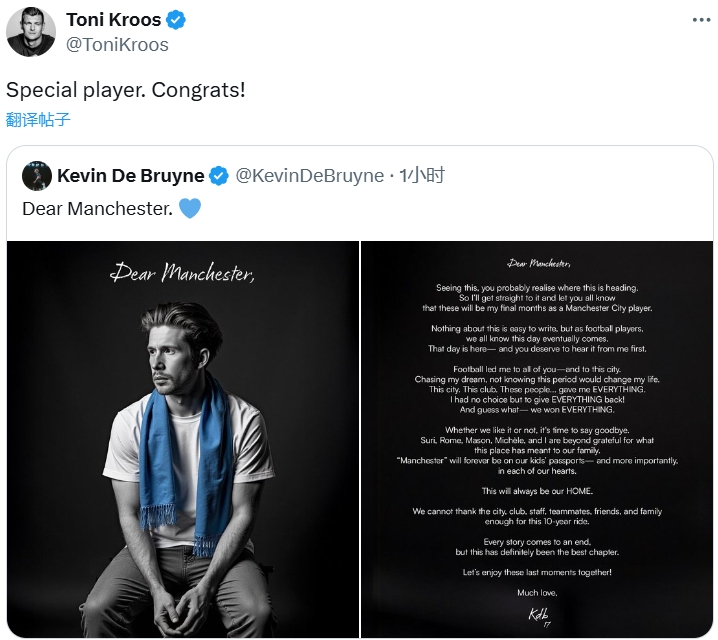Click the blue heart emoji
This screenshot has height=640, width=718.
pos(190,209)
